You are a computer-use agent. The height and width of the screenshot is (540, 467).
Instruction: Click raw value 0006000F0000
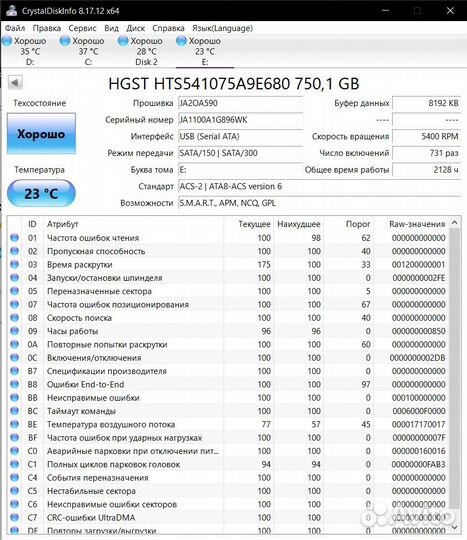click(x=418, y=411)
